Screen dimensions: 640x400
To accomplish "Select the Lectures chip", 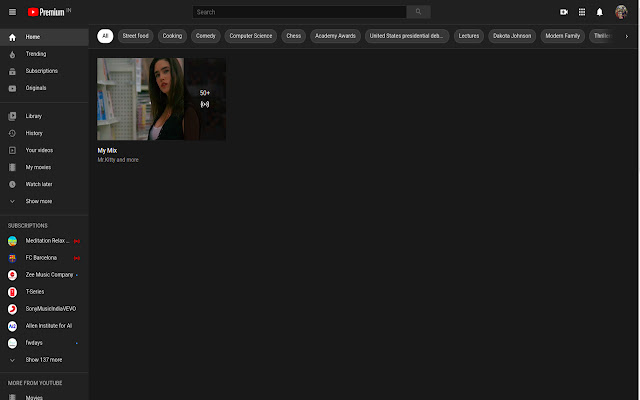I will coord(469,36).
